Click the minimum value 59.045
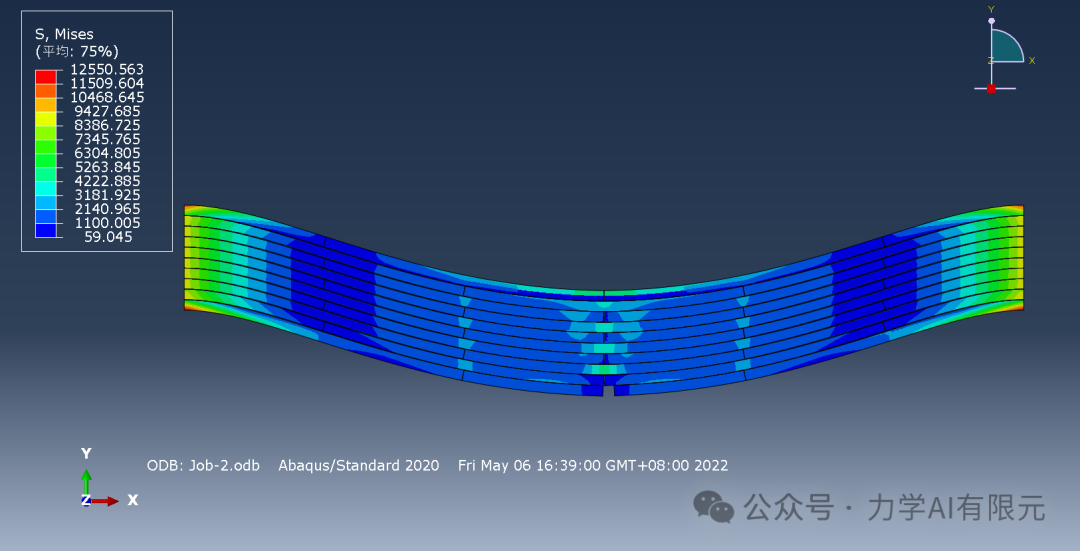The width and height of the screenshot is (1080, 551). (x=108, y=237)
